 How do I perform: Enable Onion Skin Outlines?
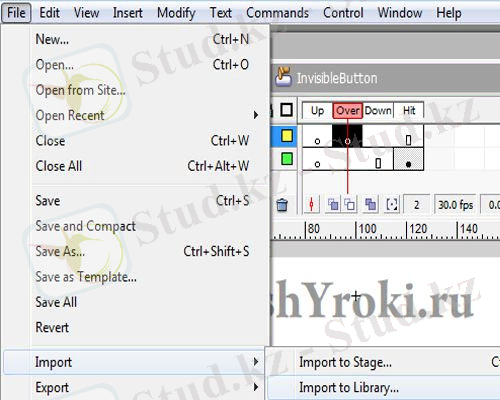coord(350,204)
